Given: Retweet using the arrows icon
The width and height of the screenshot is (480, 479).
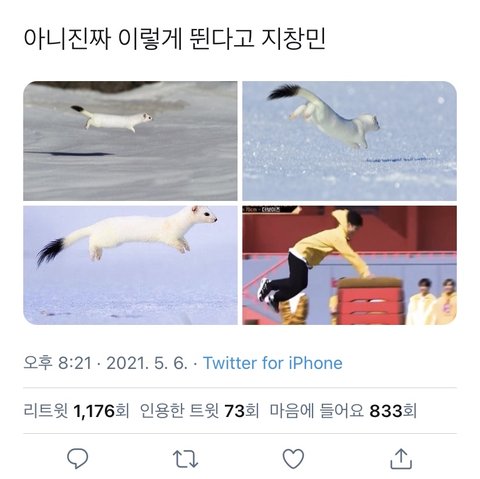Looking at the screenshot, I should 185,459.
